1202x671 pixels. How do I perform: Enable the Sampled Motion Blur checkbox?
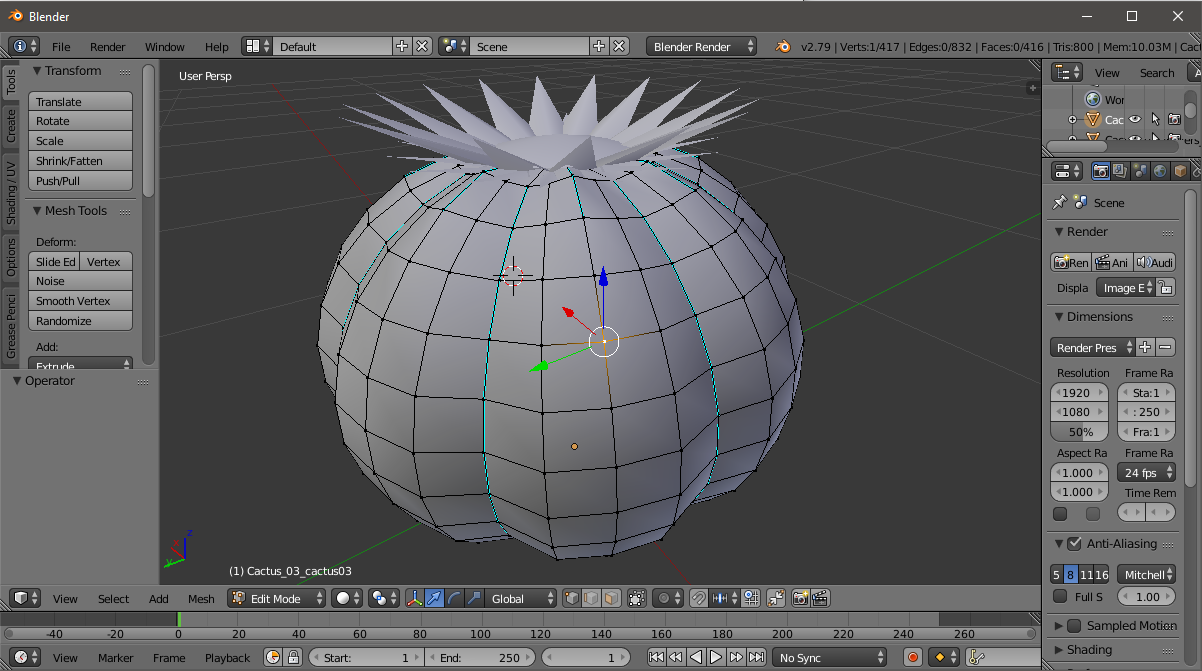[1074, 626]
